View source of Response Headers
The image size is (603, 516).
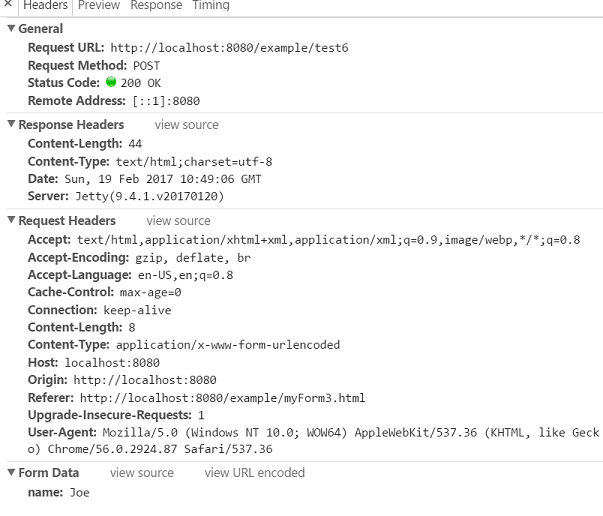click(x=186, y=125)
